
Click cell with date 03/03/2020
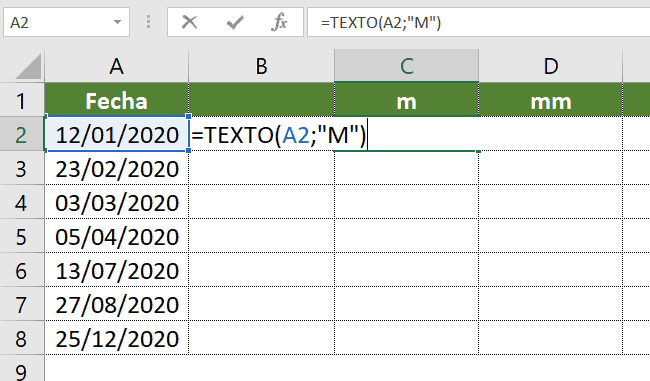point(116,202)
